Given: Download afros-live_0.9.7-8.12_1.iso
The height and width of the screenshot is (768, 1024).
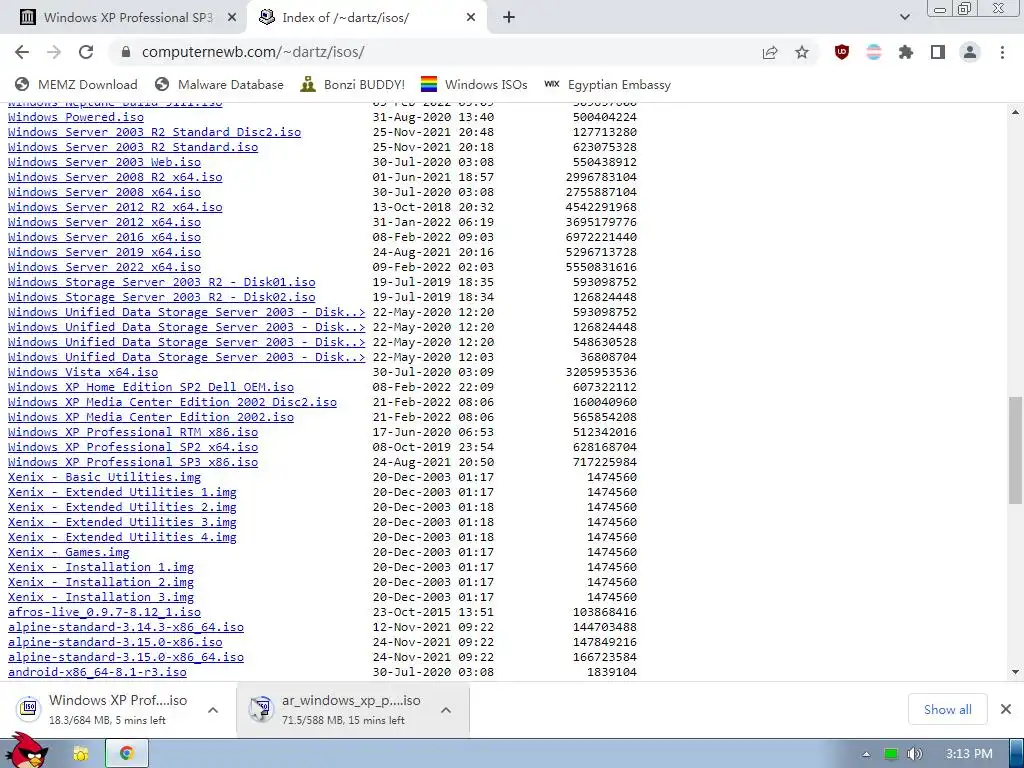Looking at the screenshot, I should (x=104, y=613).
